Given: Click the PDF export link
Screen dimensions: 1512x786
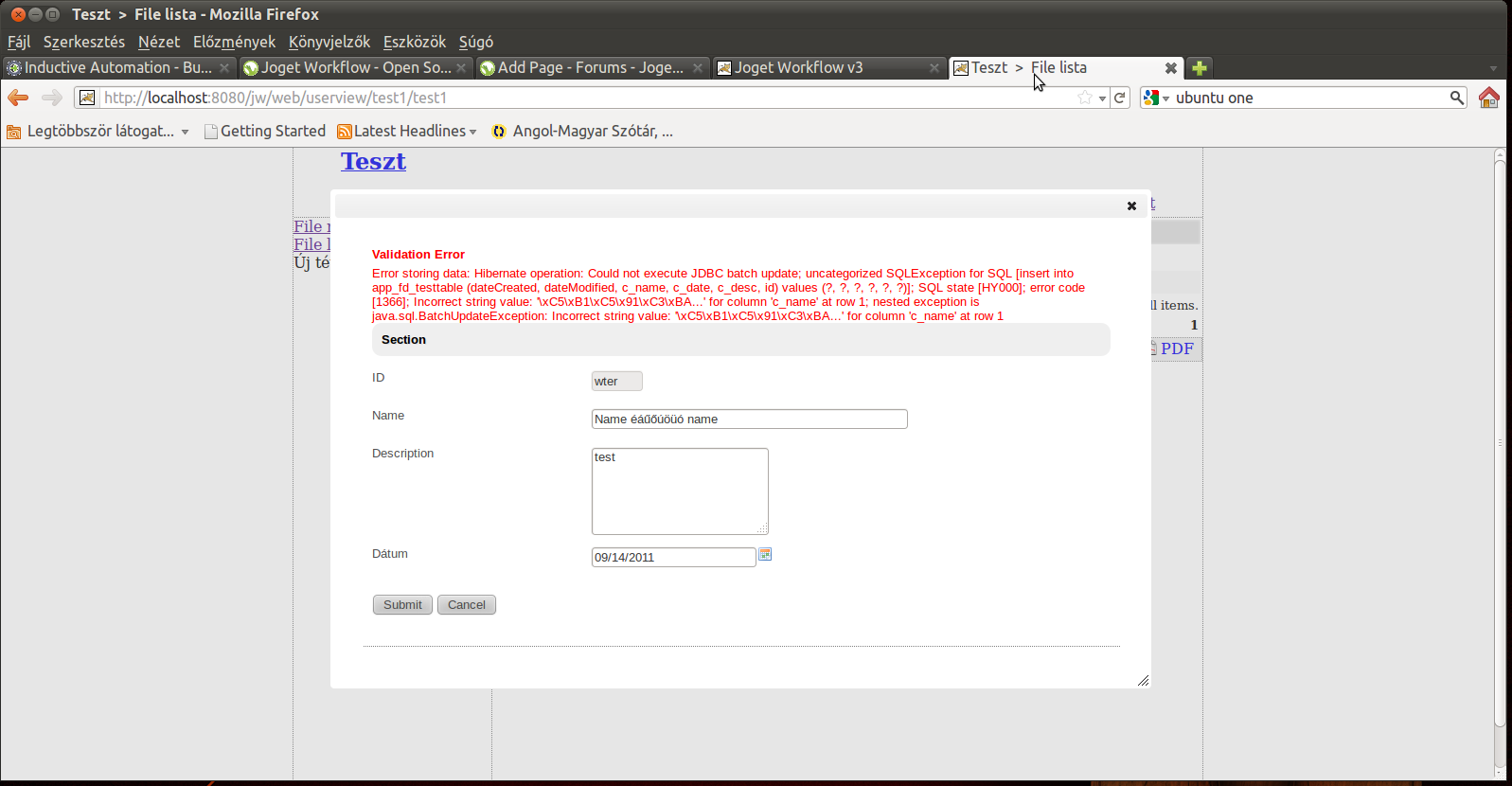Looking at the screenshot, I should point(1177,348).
